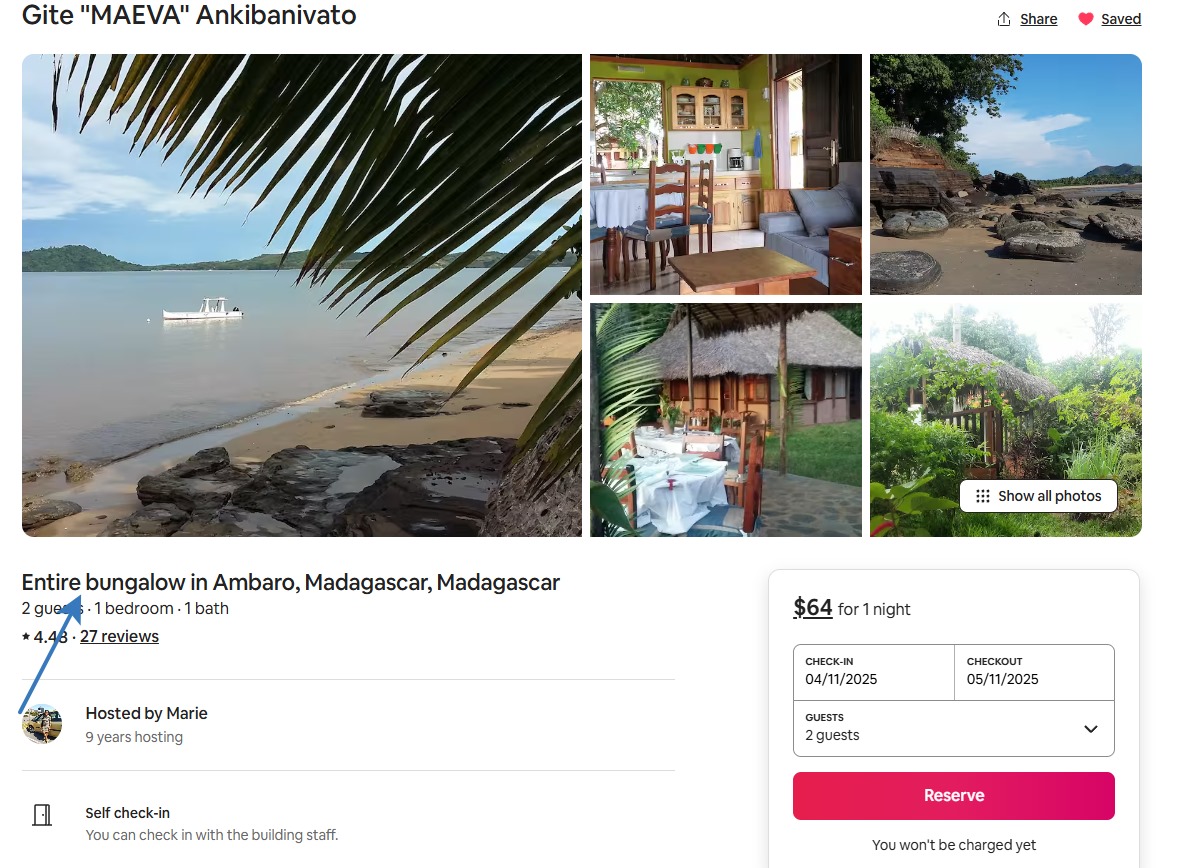
Task: Click the Share upload icon
Action: (x=1004, y=19)
